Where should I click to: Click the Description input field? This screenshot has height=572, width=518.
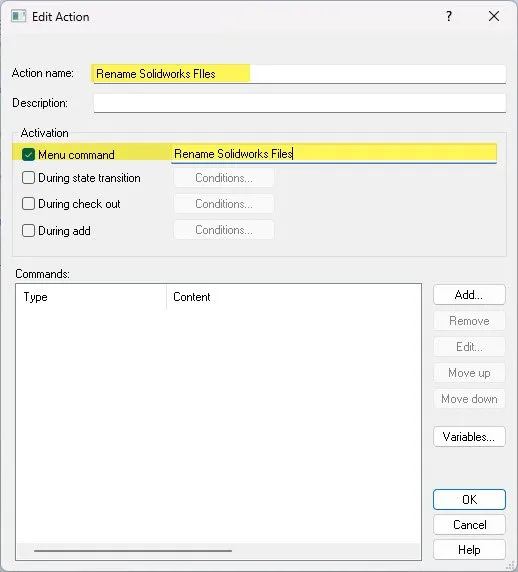299,103
